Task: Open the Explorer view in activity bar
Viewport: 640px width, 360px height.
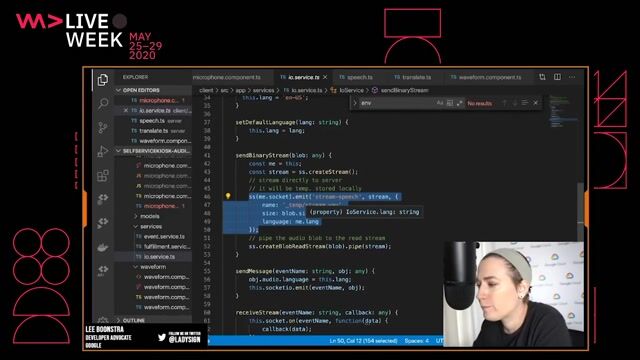Action: [103, 79]
